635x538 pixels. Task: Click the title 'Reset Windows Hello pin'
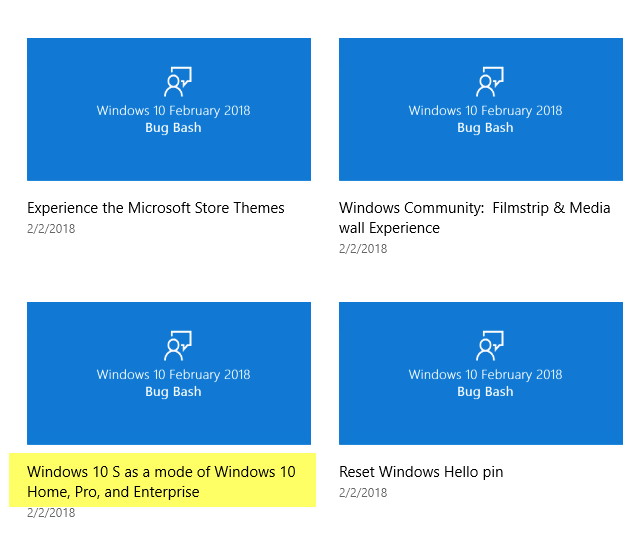pos(421,472)
